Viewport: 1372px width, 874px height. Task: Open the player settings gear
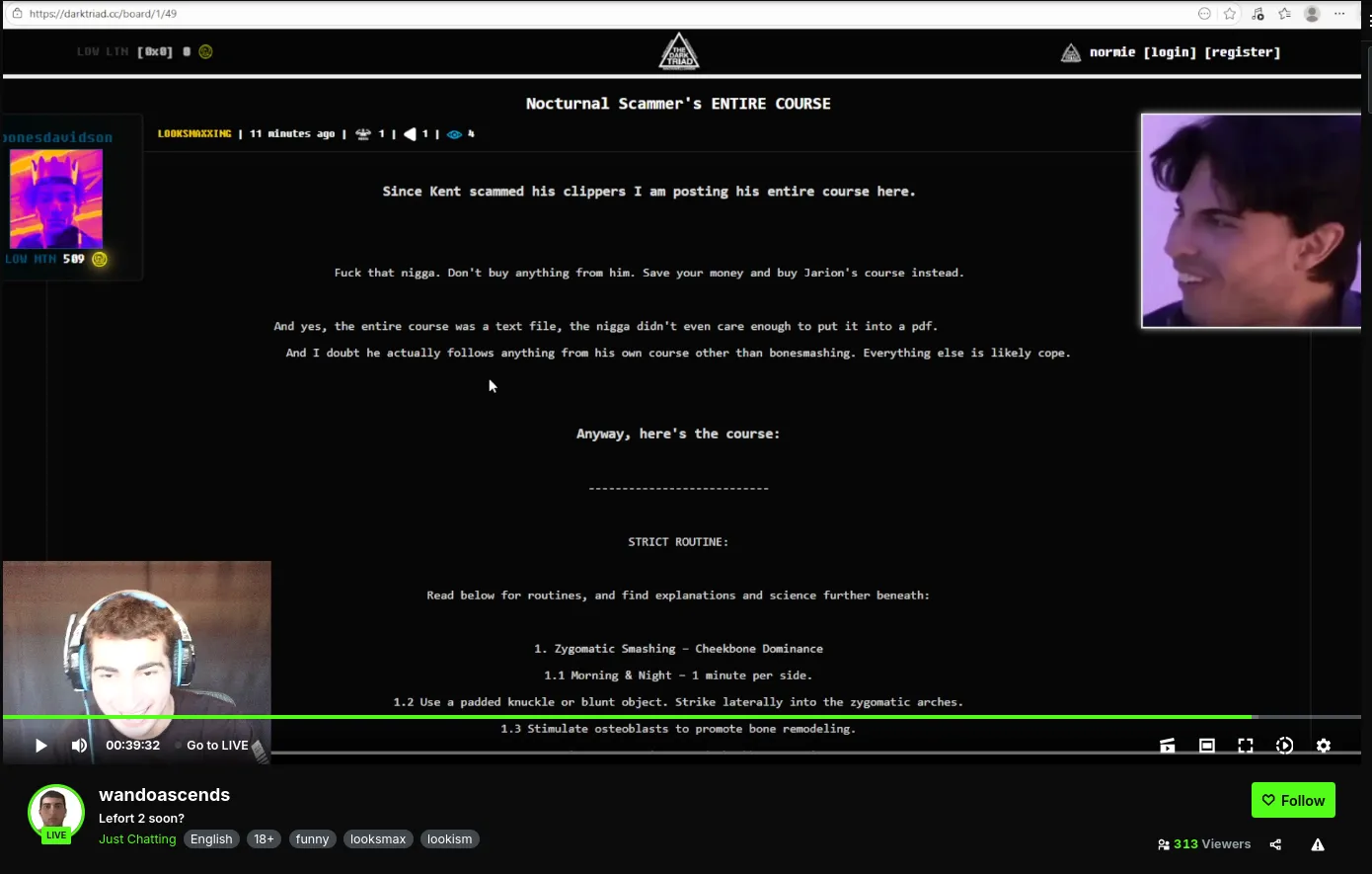click(1324, 746)
